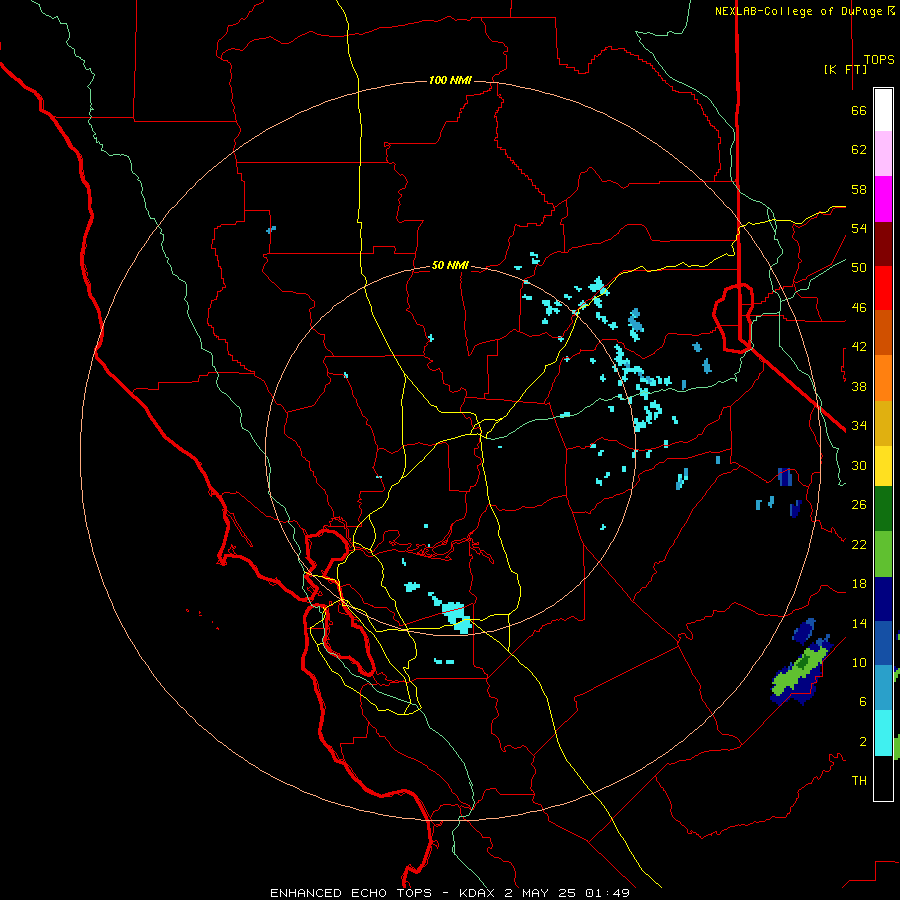Pick the navy blue legend swatch

pyautogui.click(x=883, y=599)
